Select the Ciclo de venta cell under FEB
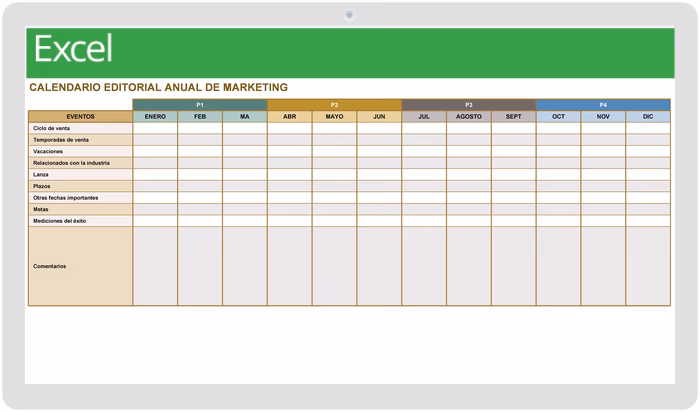Viewport: 700px width, 412px height. pyautogui.click(x=200, y=128)
